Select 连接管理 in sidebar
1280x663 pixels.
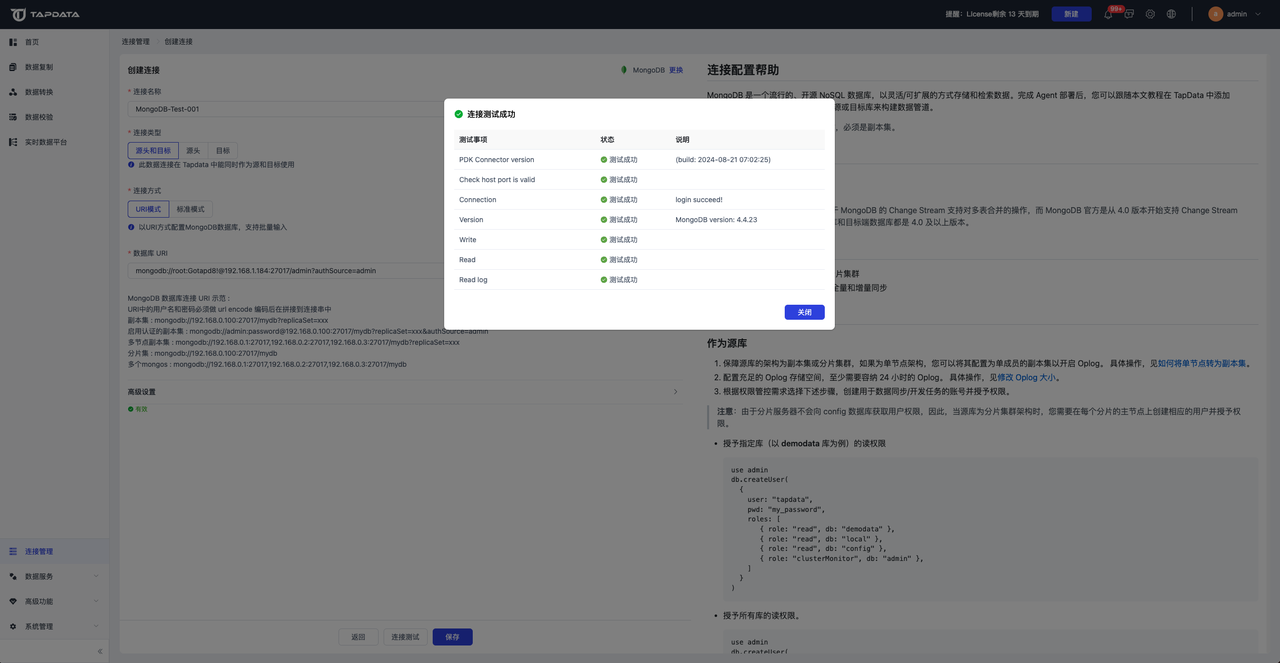(54, 551)
